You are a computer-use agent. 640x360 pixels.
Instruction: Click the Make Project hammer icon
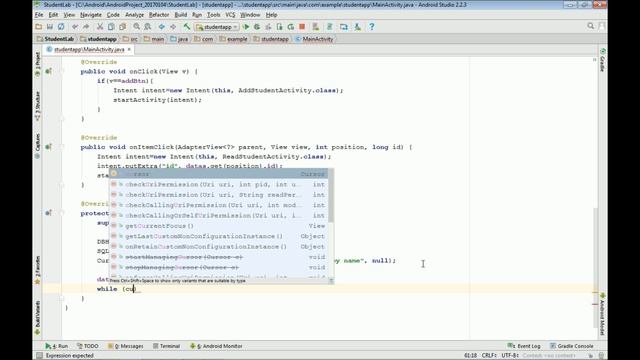click(187, 27)
